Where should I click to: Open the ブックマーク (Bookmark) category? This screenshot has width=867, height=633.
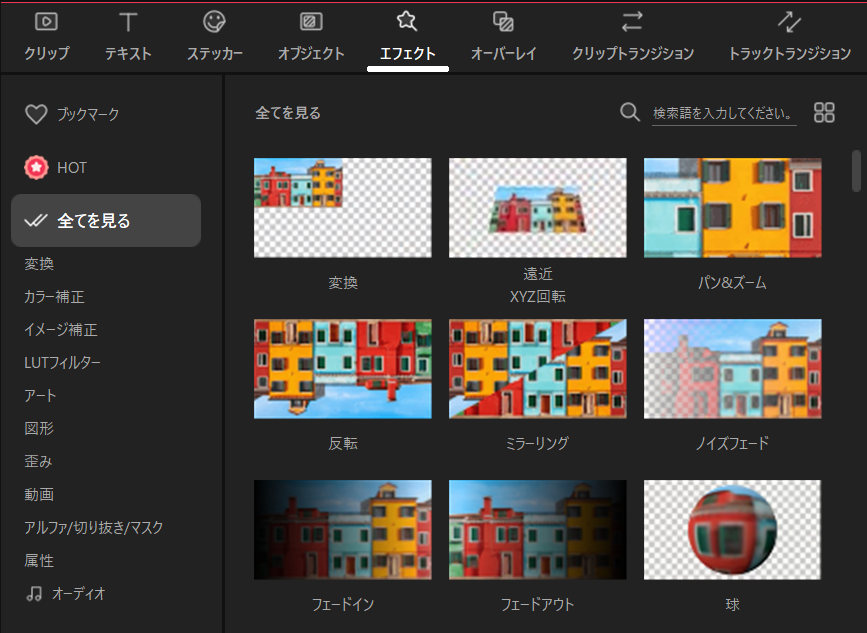72,115
